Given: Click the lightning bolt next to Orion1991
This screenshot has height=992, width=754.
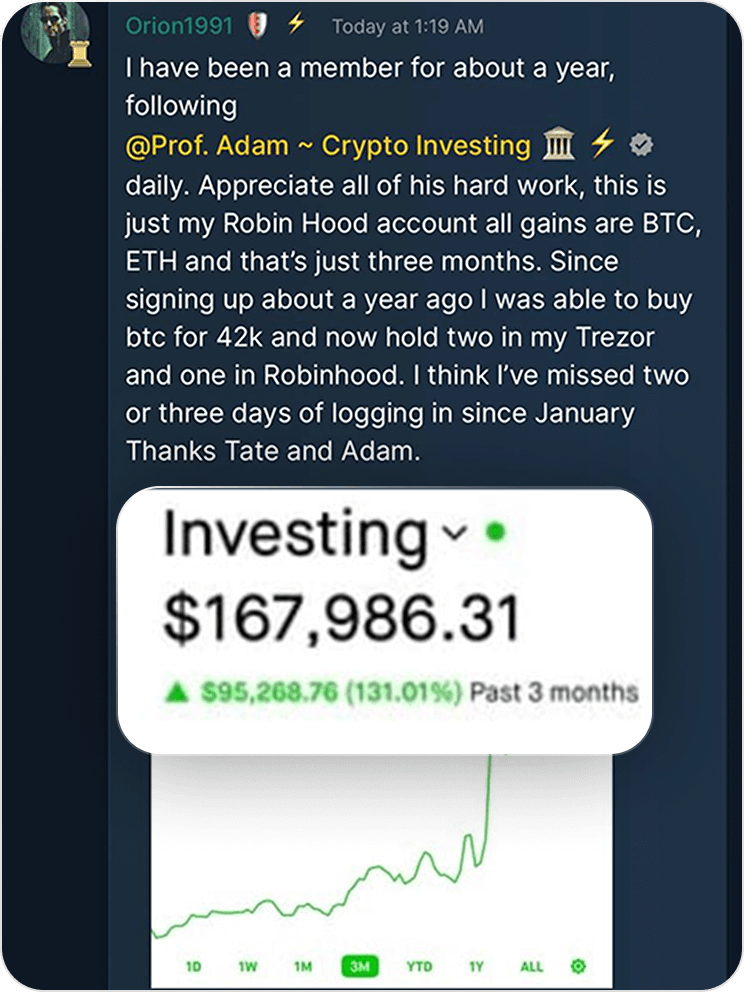Looking at the screenshot, I should [x=295, y=24].
